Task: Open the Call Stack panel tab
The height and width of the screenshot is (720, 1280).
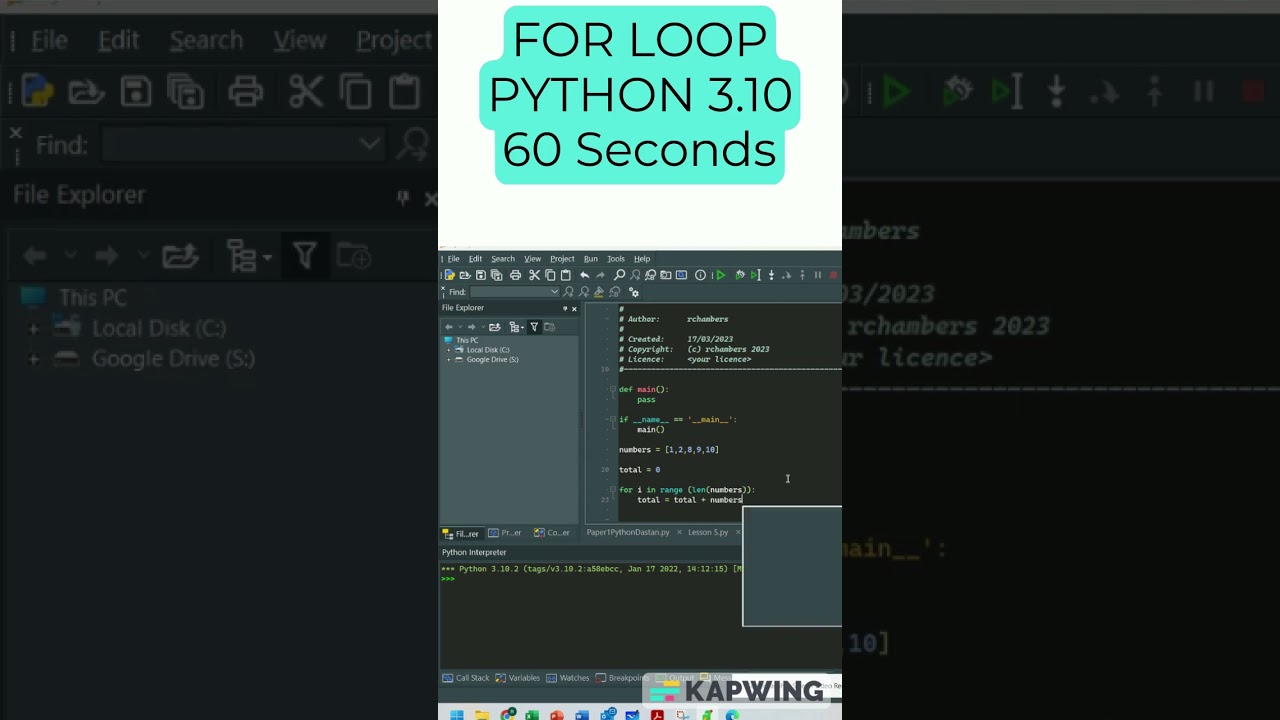Action: point(466,678)
